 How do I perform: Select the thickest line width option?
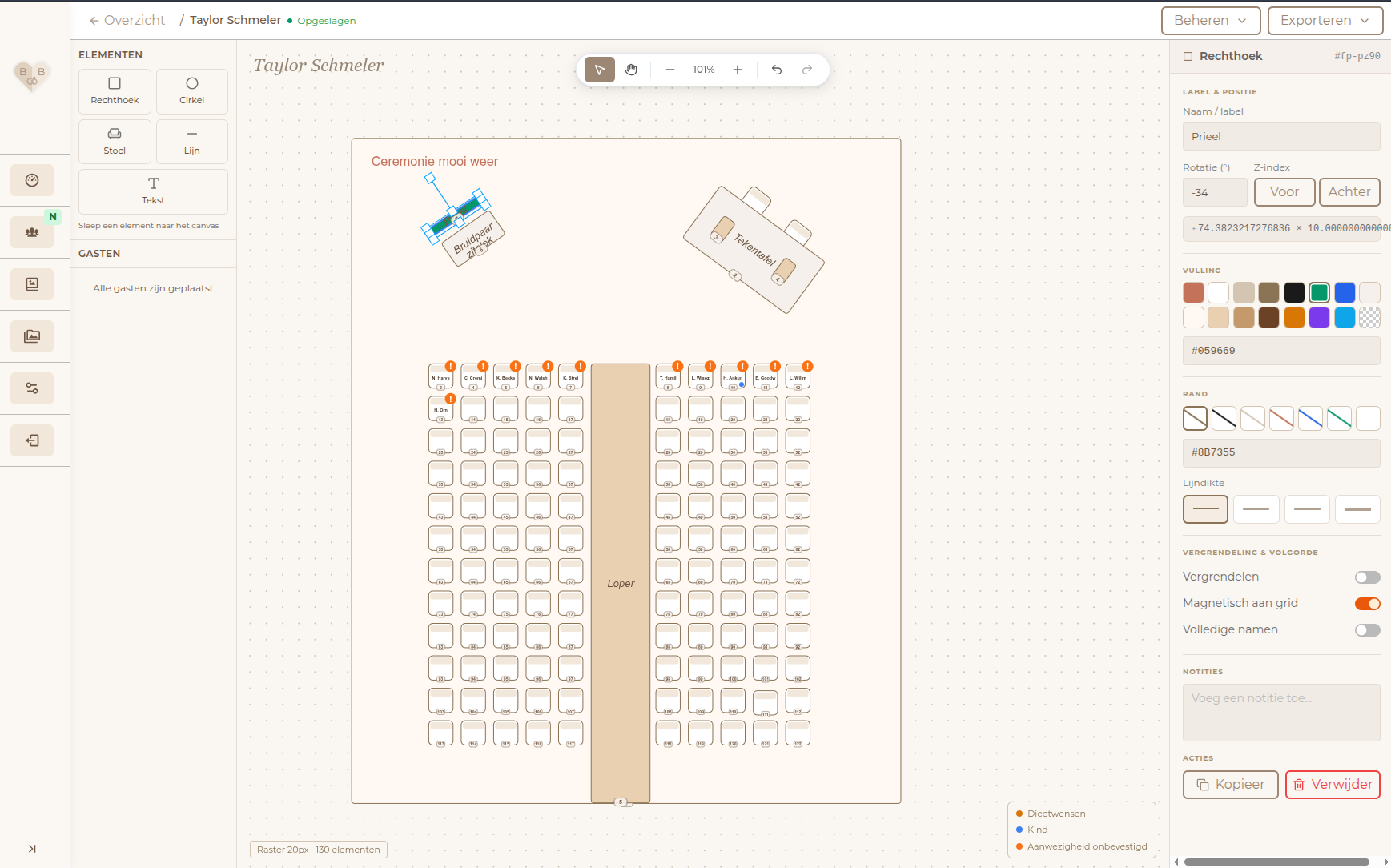click(x=1357, y=509)
